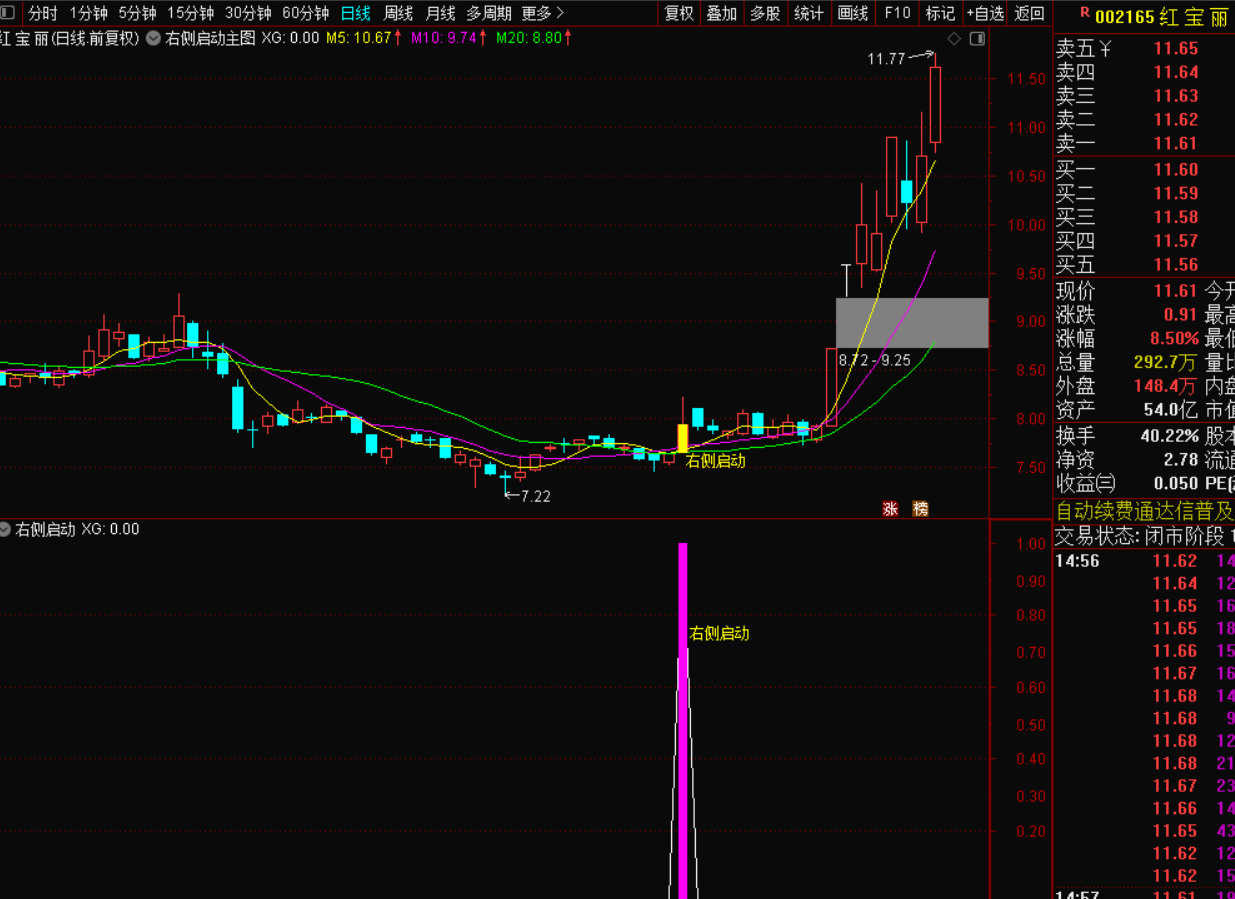Switch to 60分钟 period tab
1235x899 pixels.
(305, 13)
